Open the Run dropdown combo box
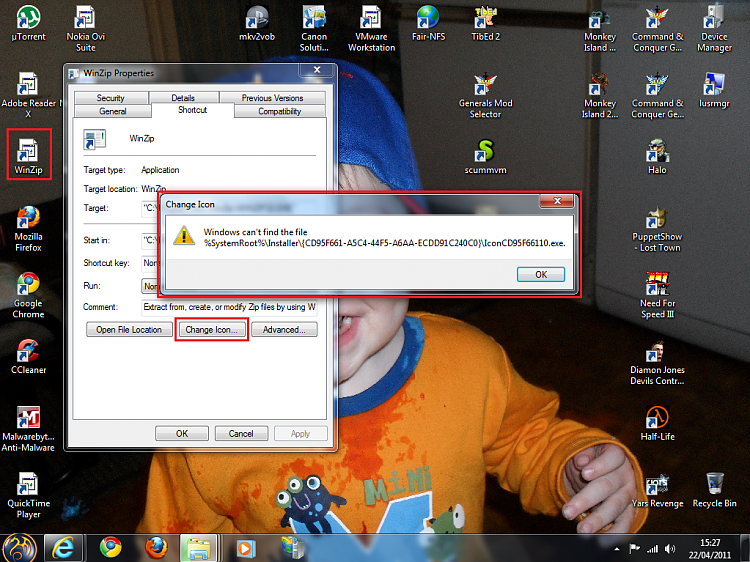This screenshot has width=750, height=562. coord(151,286)
